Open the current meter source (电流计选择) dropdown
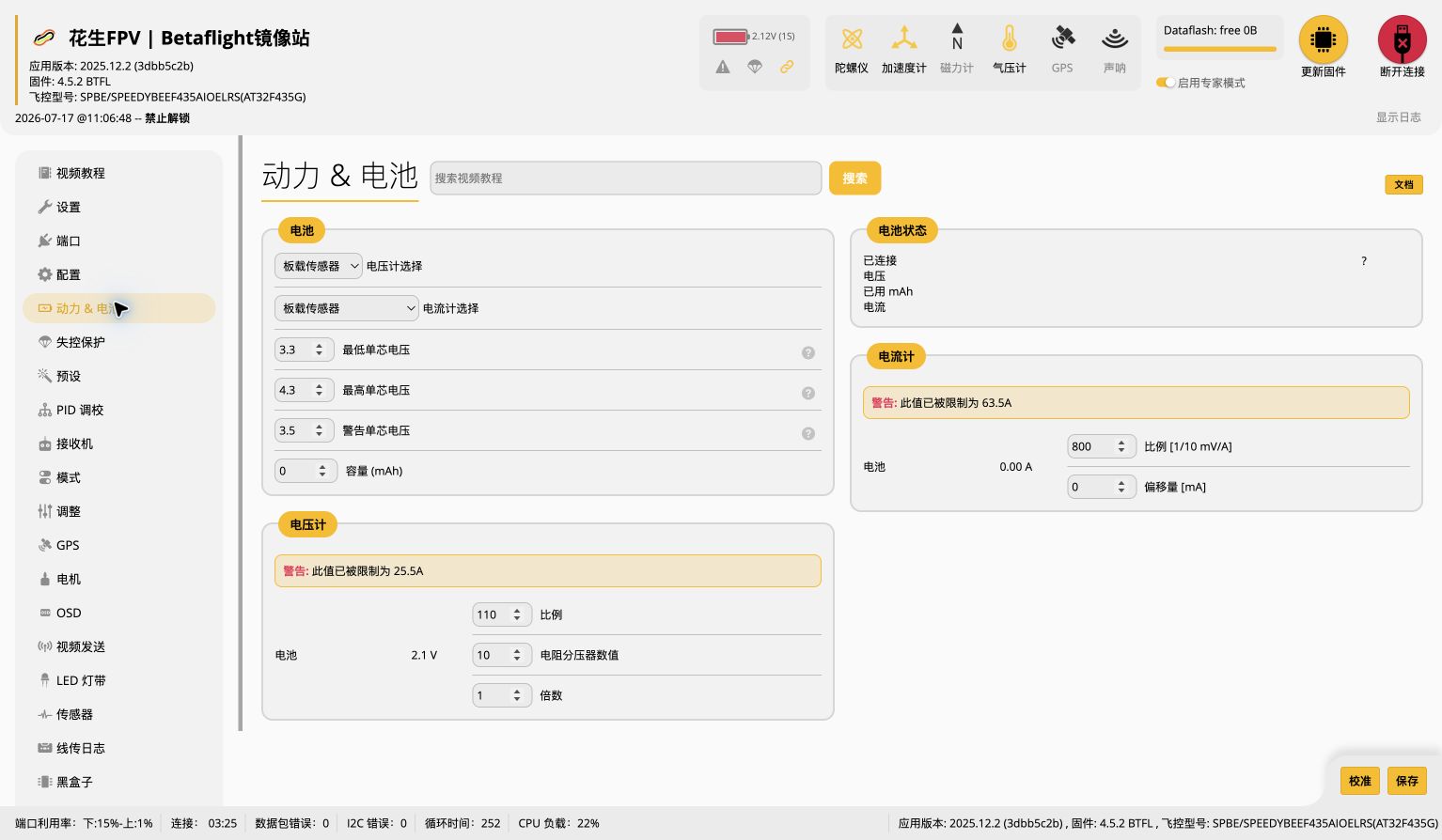 [x=347, y=308]
